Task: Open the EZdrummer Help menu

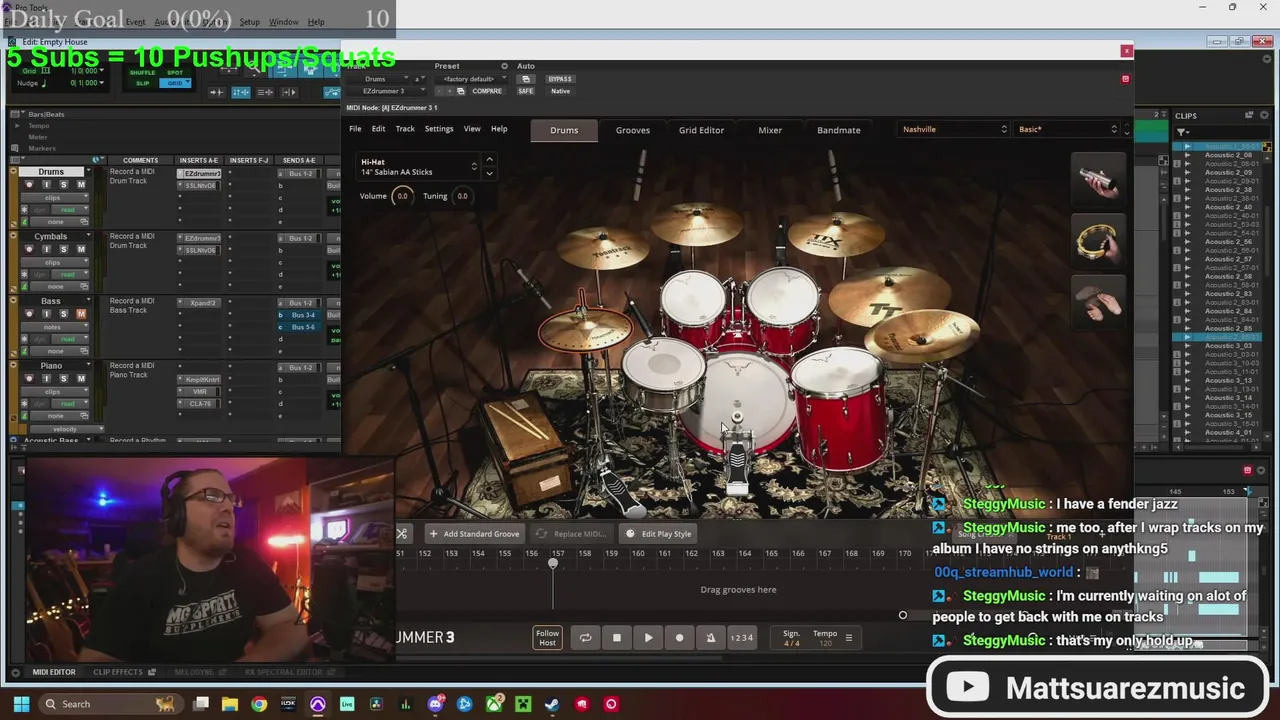Action: coord(499,129)
